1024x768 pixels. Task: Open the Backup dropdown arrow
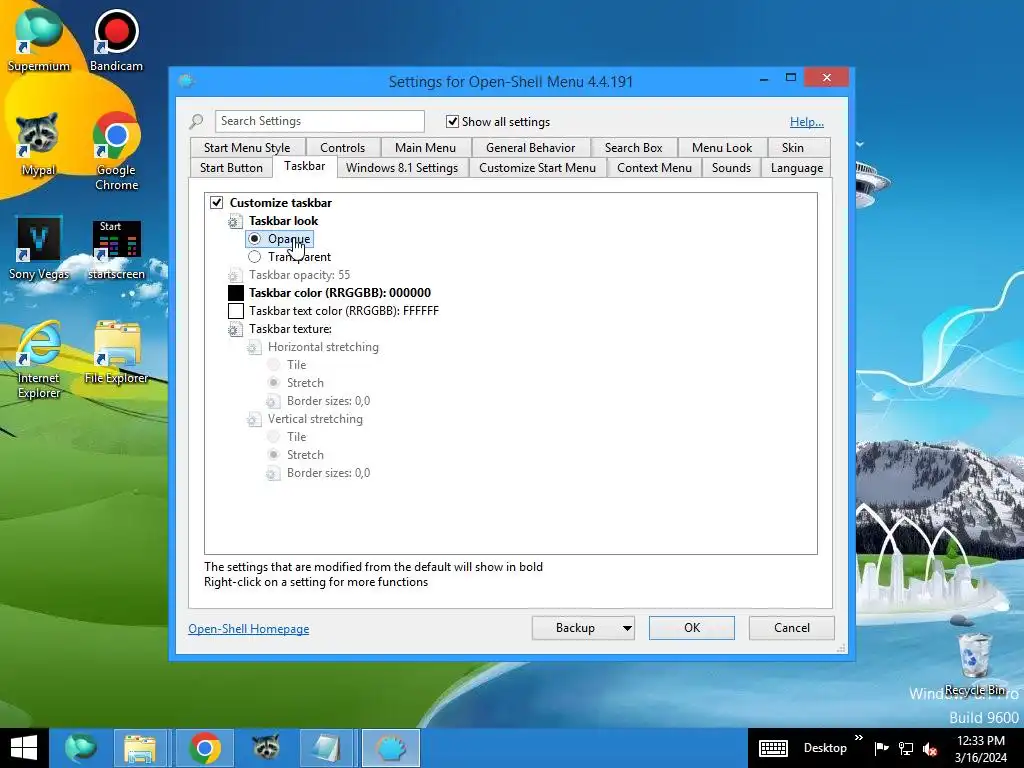(x=627, y=628)
